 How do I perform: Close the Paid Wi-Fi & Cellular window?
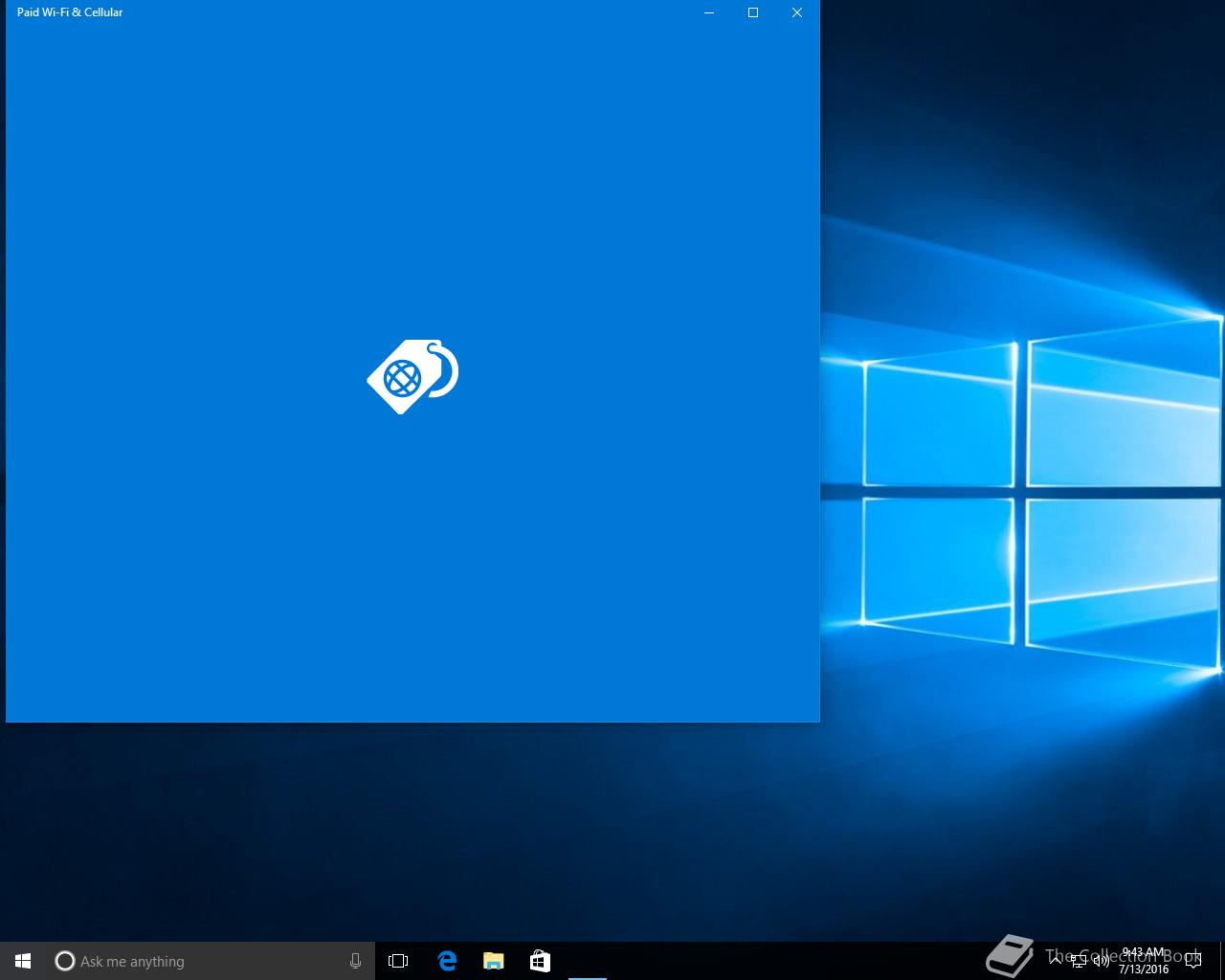coord(797,12)
